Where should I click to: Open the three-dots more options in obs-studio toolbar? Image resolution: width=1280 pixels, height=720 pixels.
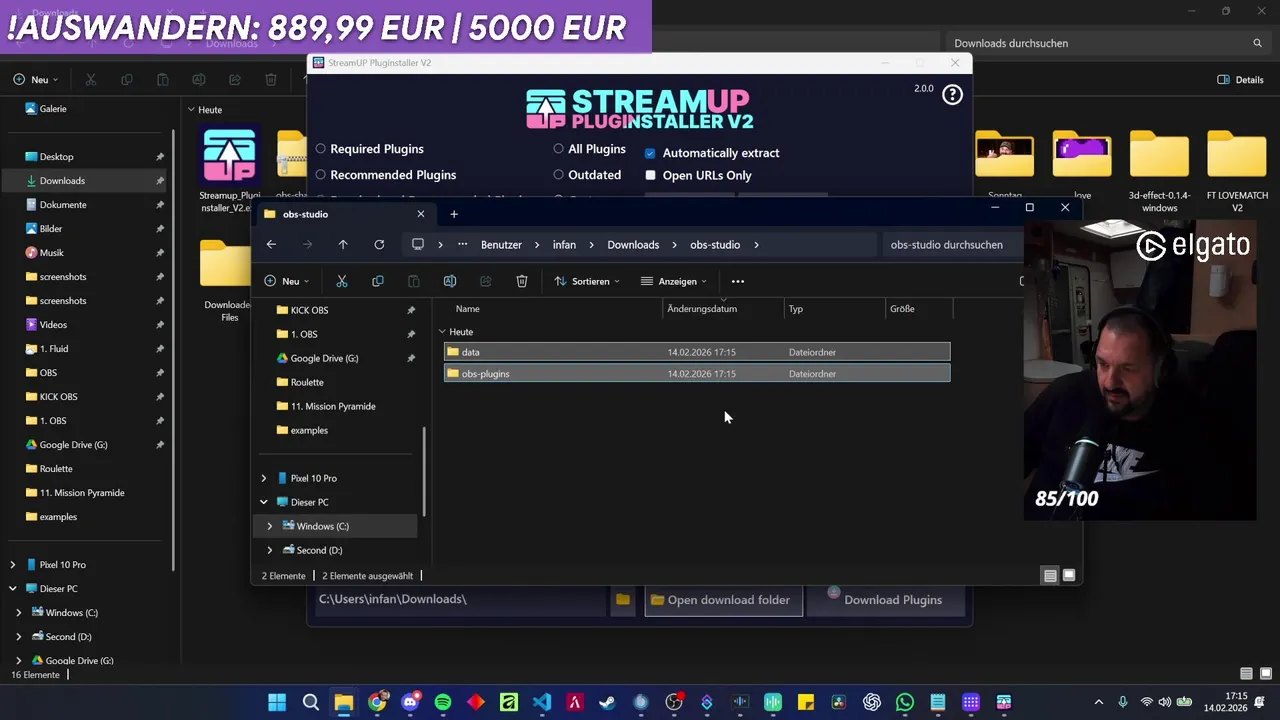point(738,281)
